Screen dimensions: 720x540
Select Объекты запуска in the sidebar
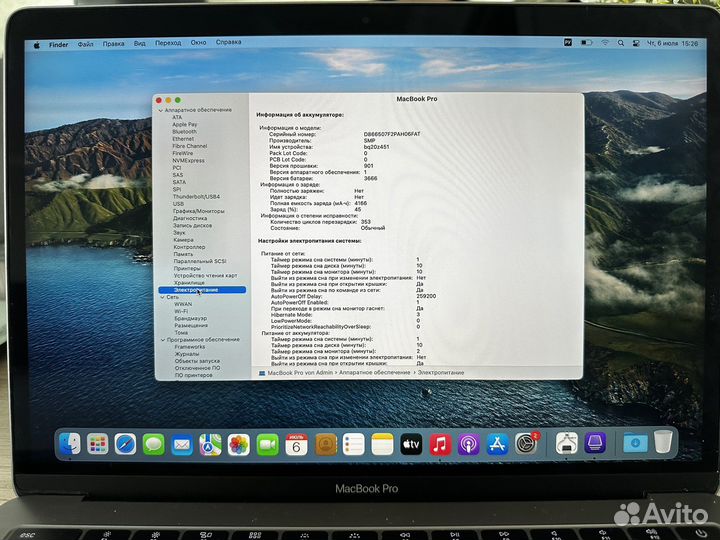tap(197, 361)
